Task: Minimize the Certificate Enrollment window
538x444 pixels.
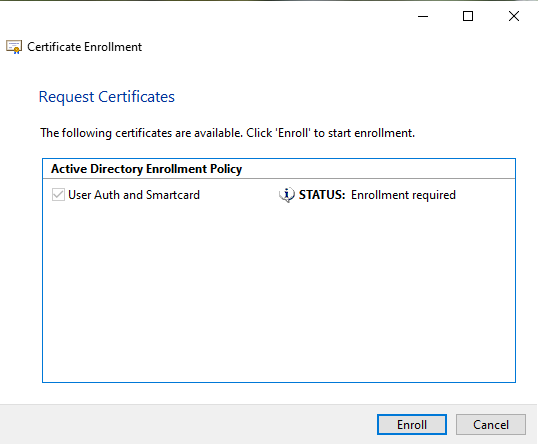Action: (x=423, y=16)
